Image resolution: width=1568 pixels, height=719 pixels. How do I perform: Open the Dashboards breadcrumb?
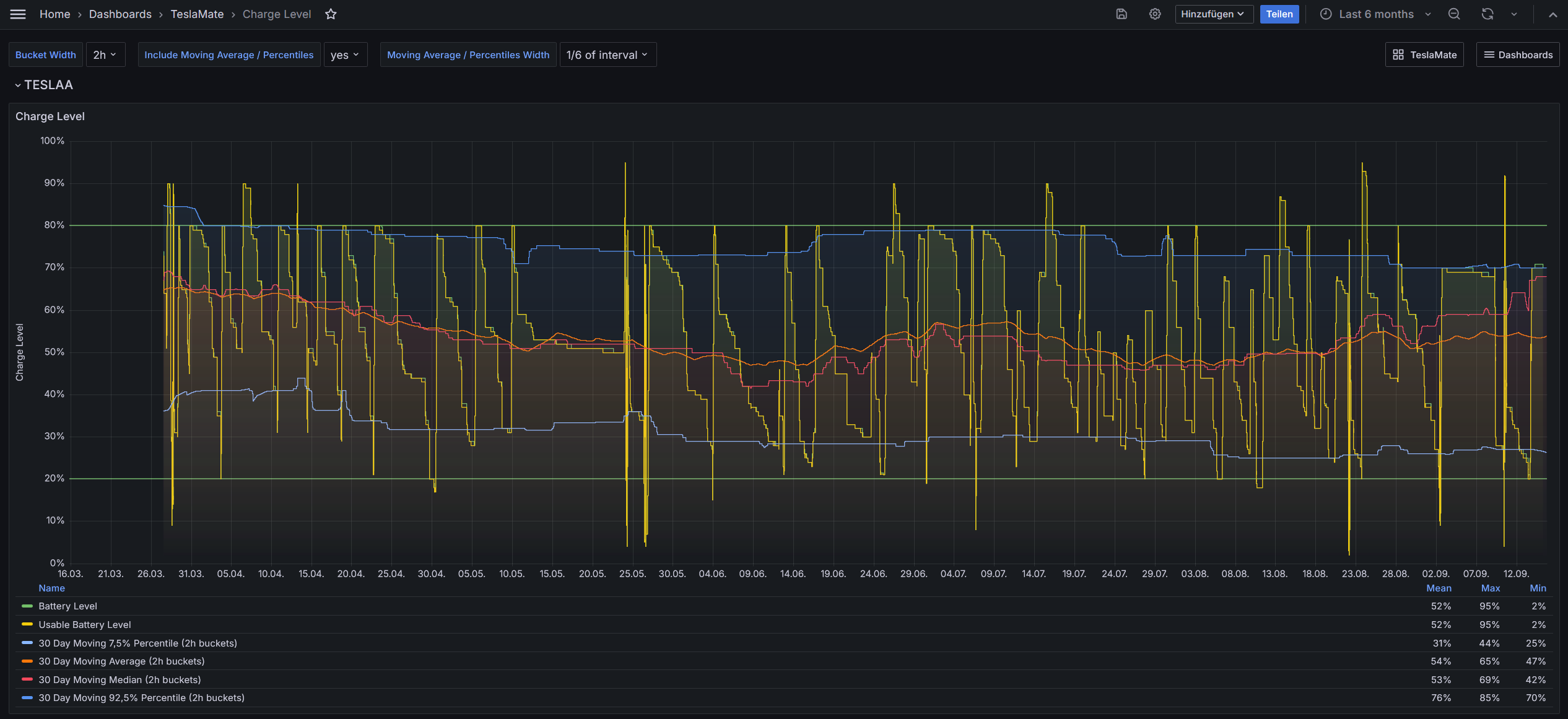coord(120,14)
